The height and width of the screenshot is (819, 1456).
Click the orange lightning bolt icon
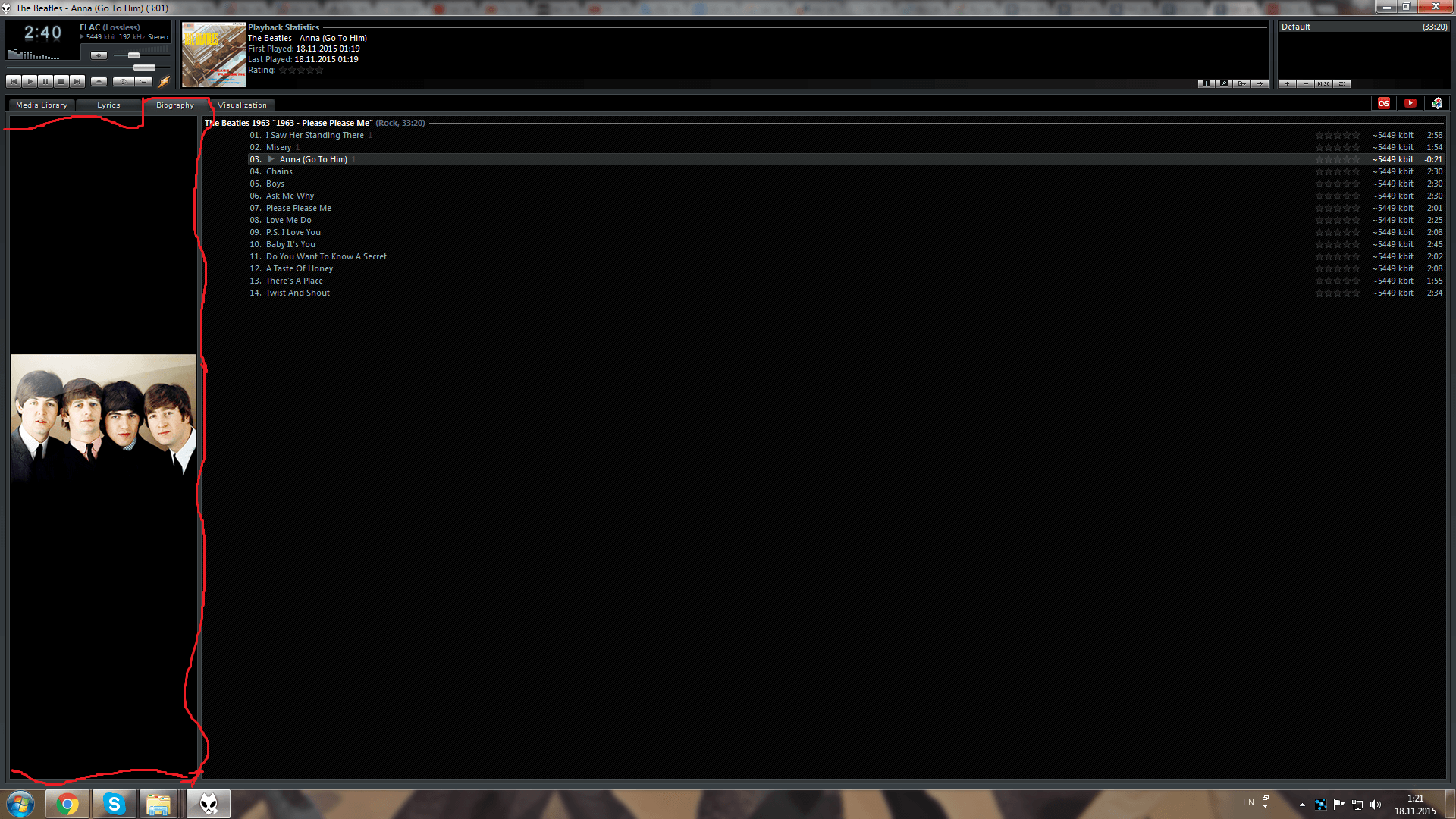point(164,81)
